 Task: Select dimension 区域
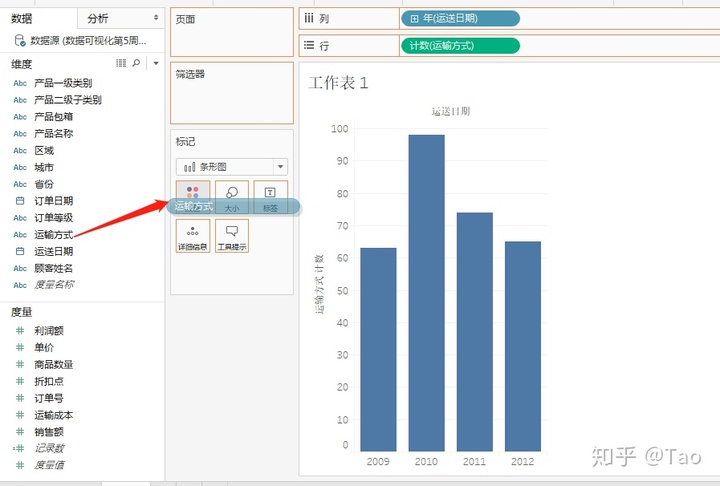[x=44, y=150]
